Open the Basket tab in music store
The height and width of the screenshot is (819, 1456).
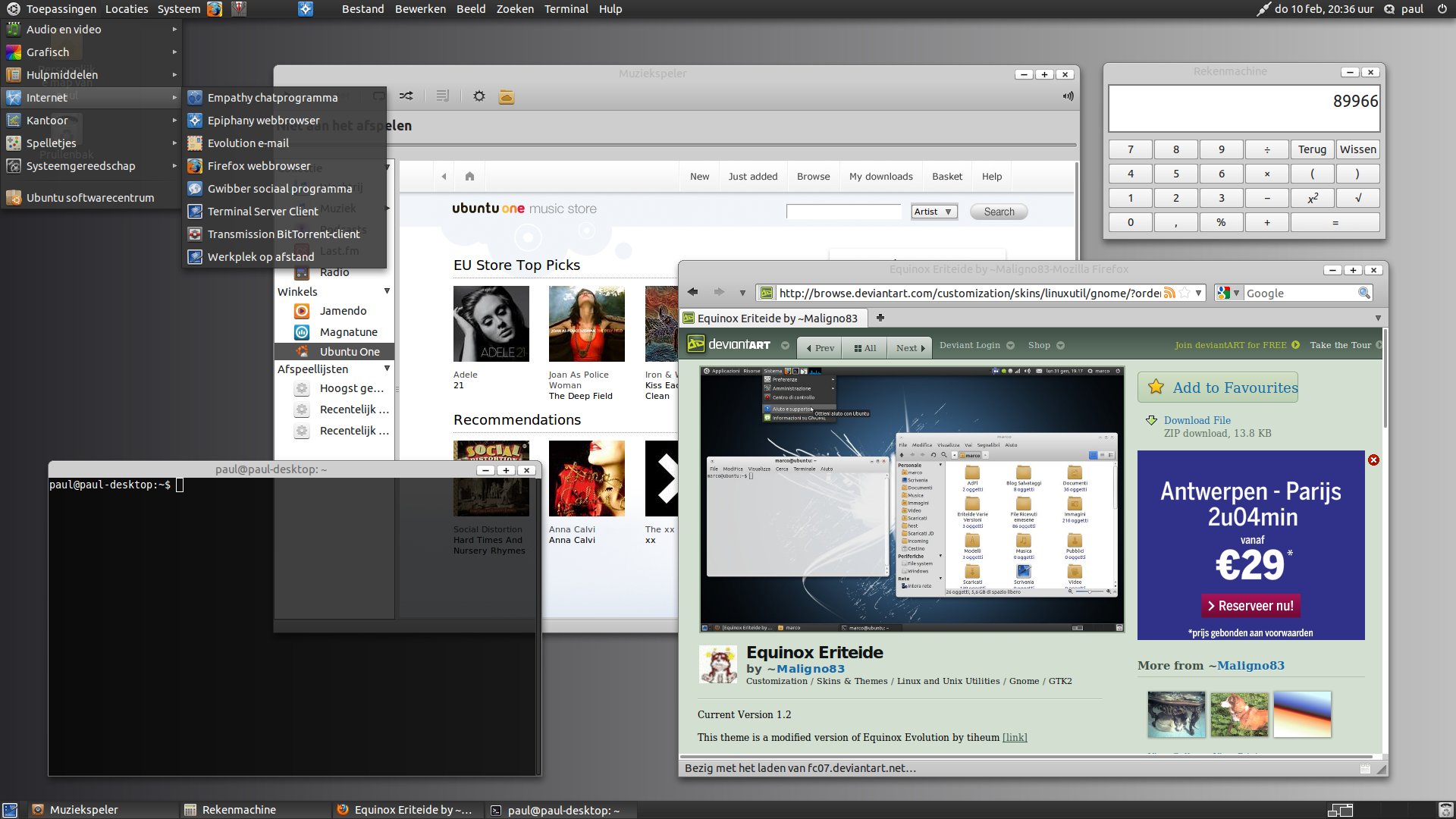coord(947,176)
